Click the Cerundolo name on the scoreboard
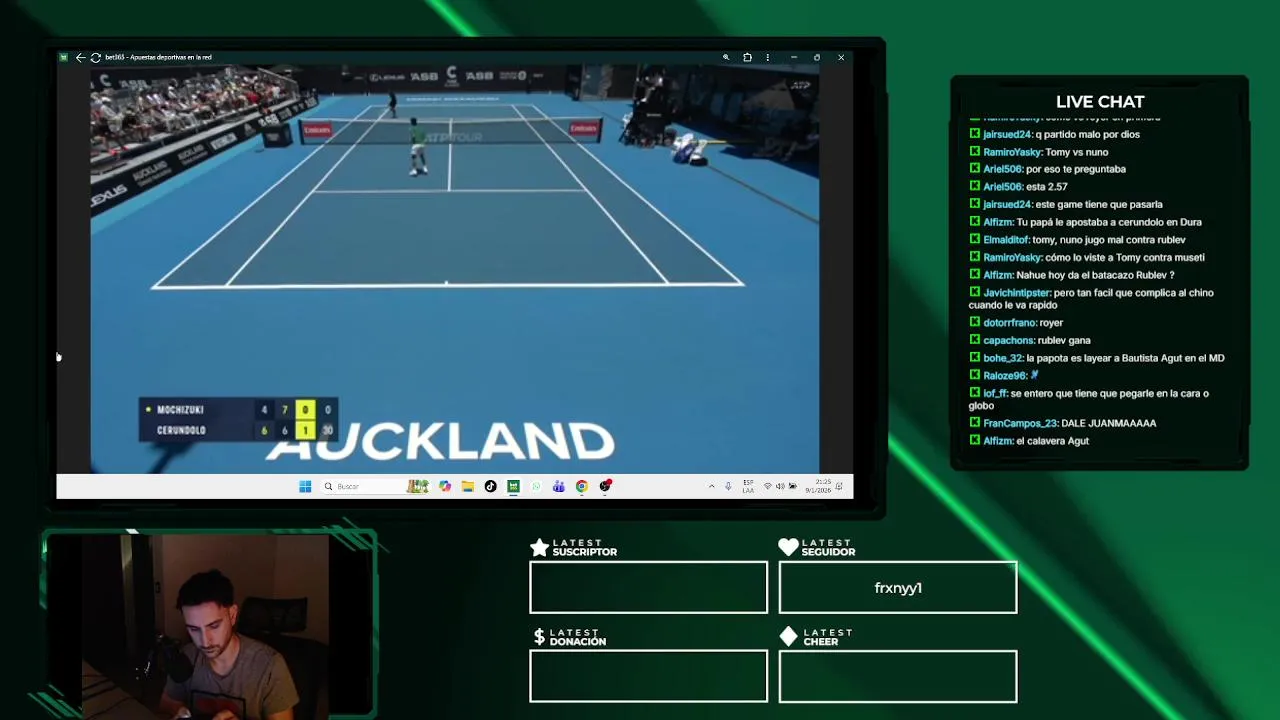Screen dimensions: 1280x720 [181, 430]
